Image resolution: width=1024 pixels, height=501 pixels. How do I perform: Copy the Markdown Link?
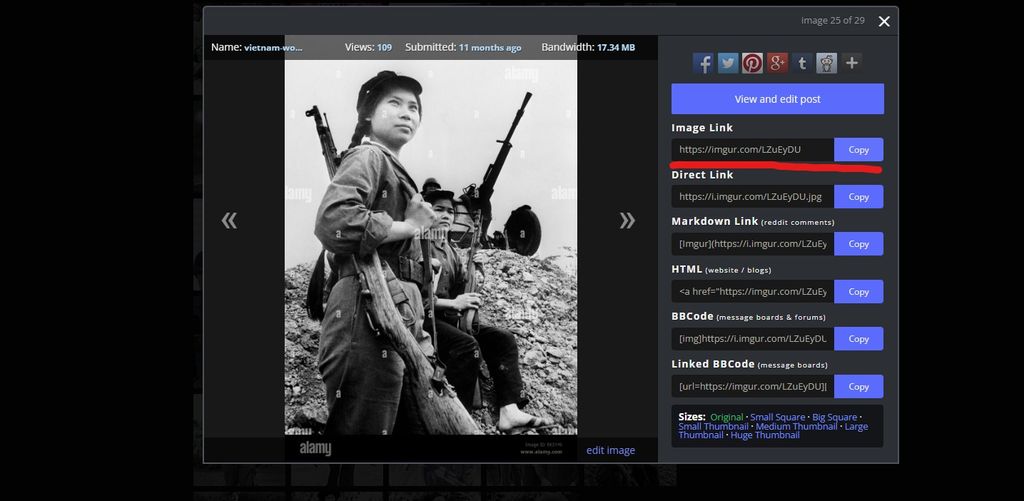[859, 244]
